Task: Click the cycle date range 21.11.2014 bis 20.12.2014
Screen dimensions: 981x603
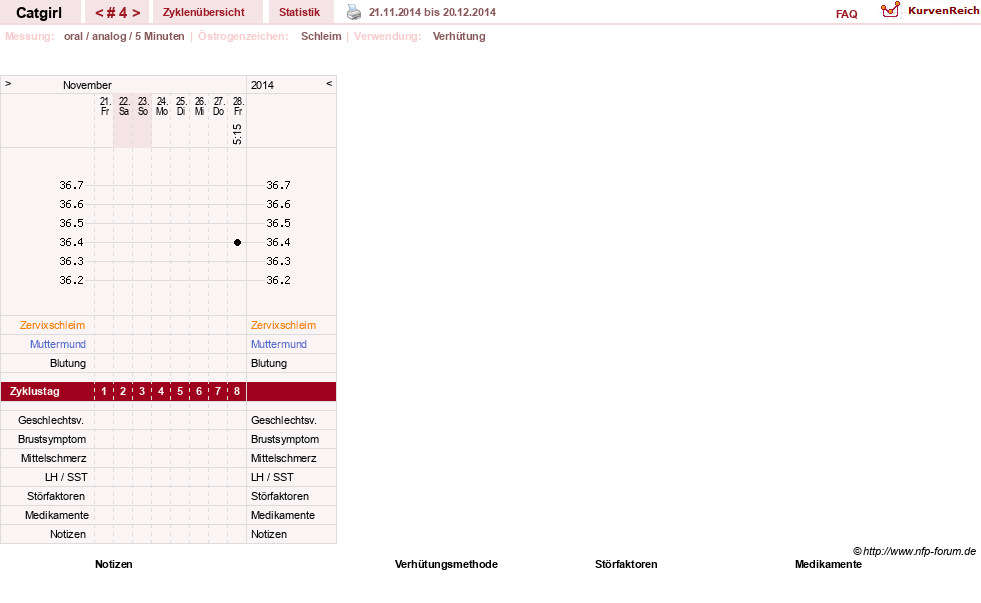Action: [x=432, y=12]
